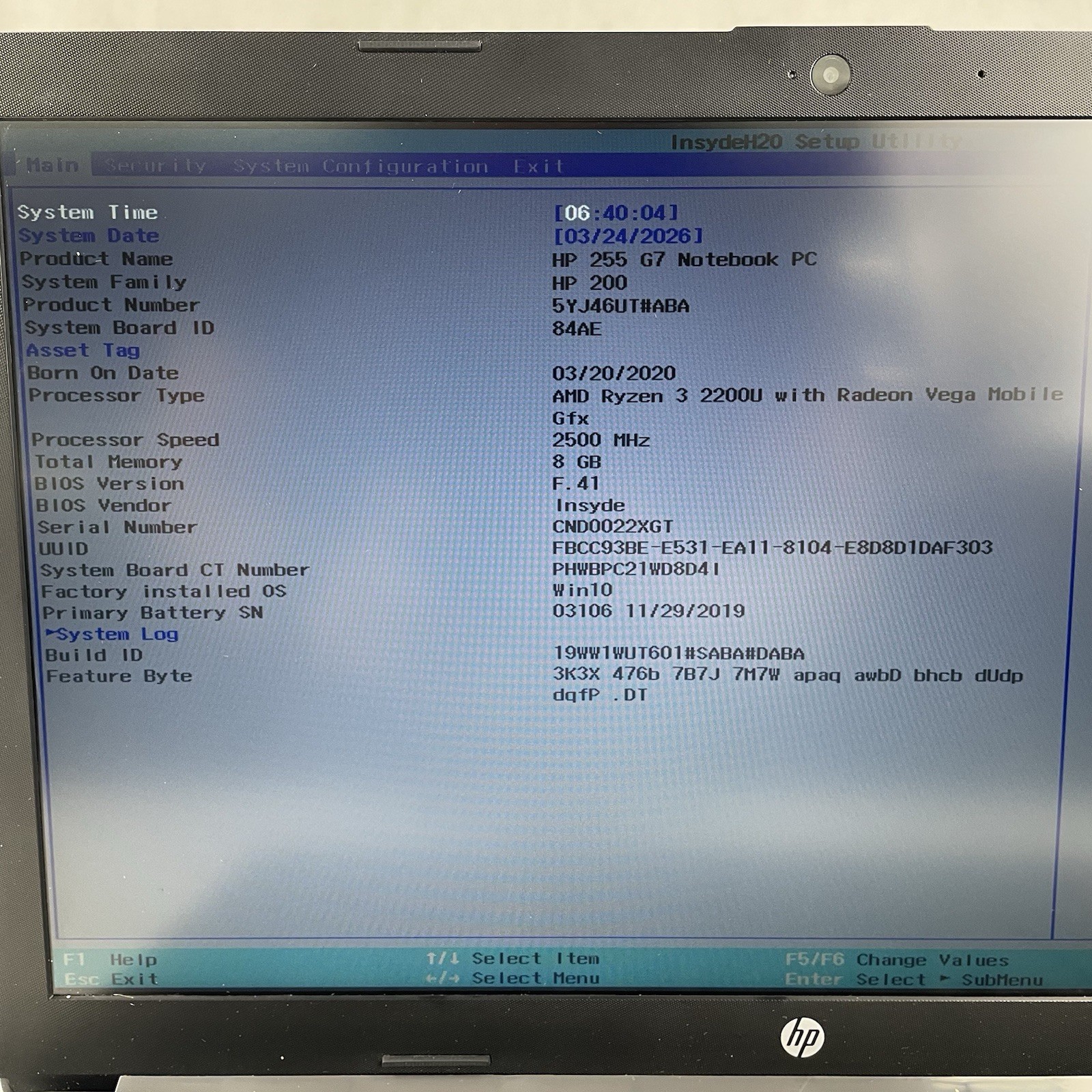Click the Processor Speed label

click(x=126, y=440)
